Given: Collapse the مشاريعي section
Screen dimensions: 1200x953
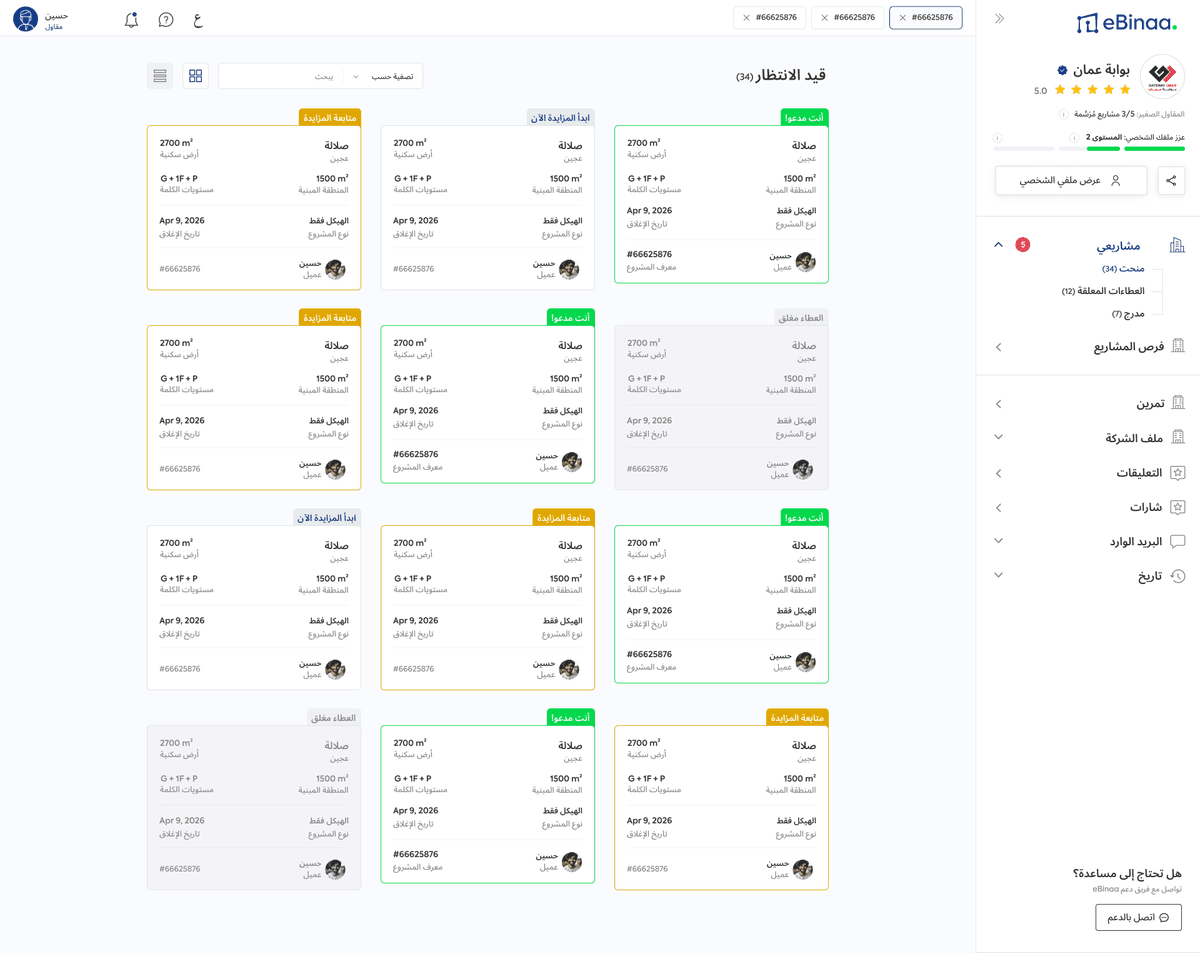Looking at the screenshot, I should coord(998,245).
